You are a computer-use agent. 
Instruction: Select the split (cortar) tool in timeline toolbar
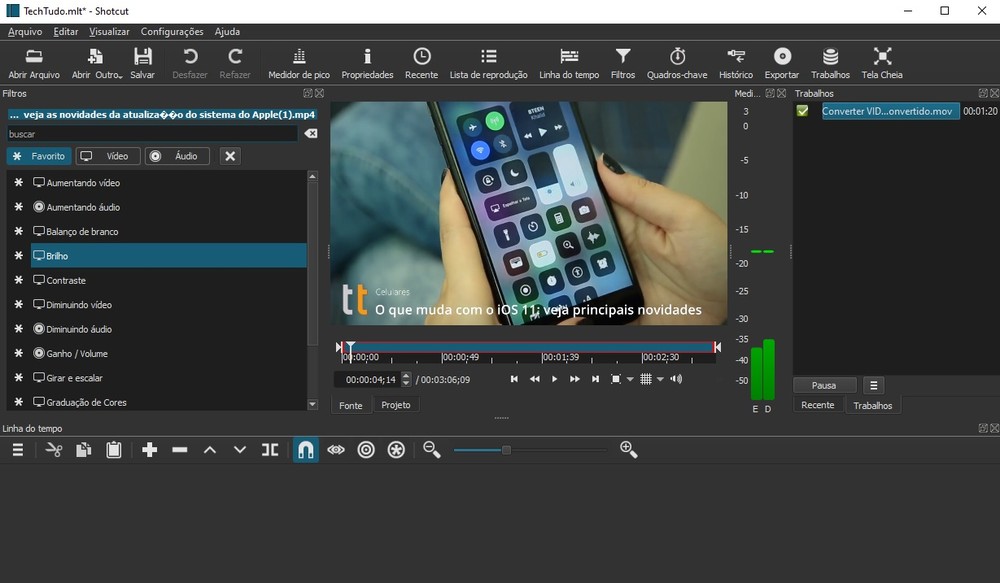click(x=270, y=449)
